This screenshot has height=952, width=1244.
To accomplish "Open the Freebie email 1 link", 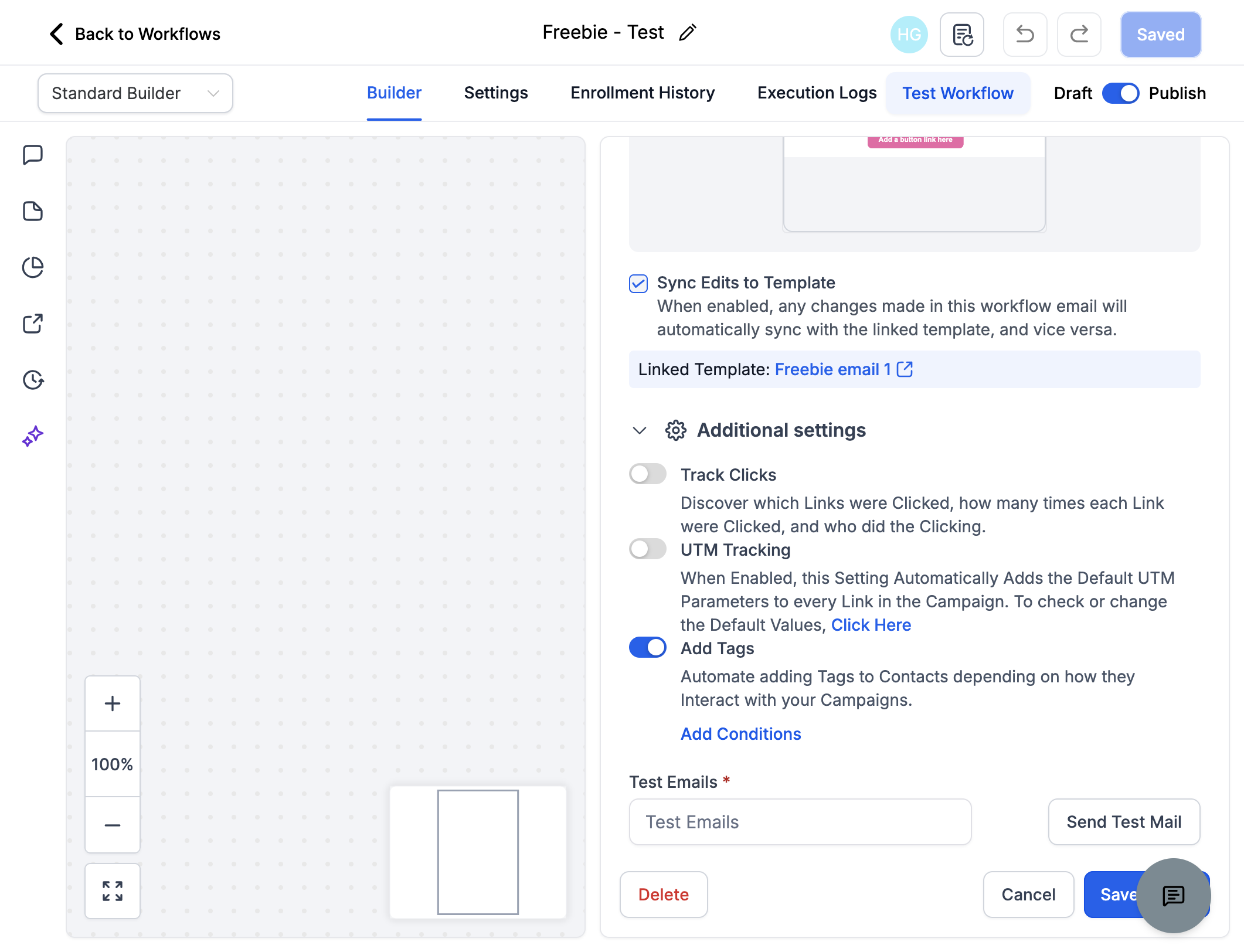I will click(x=832, y=369).
